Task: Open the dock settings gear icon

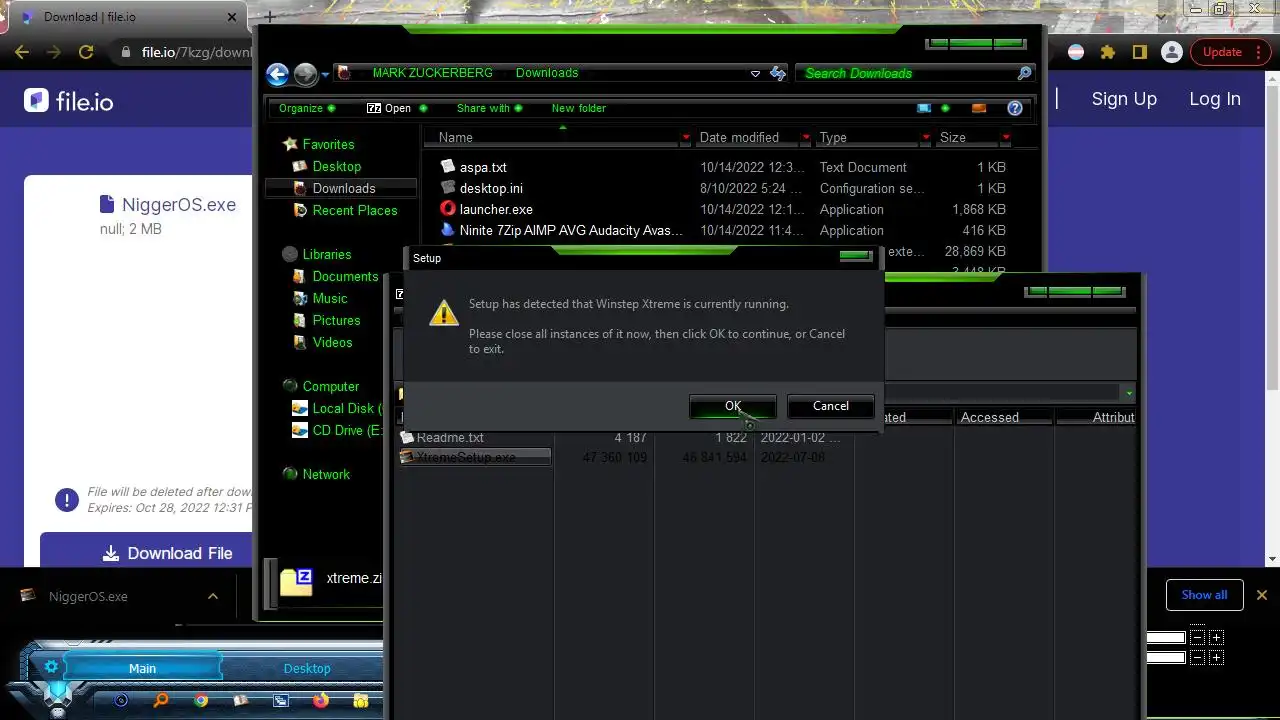Action: point(52,666)
